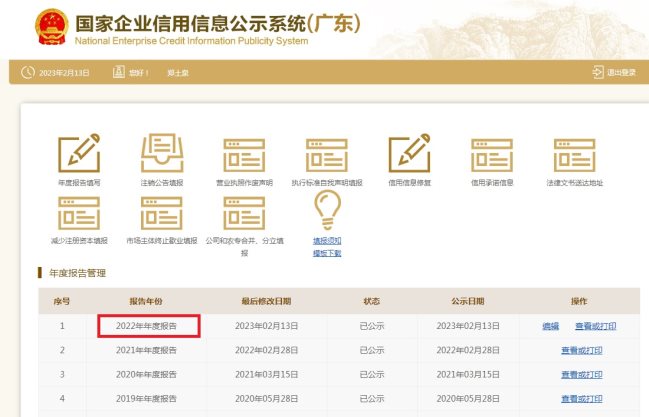This screenshot has height=417, width=649.
Task: Click the 市场主体终止歇业填报 icon
Action: (x=162, y=213)
